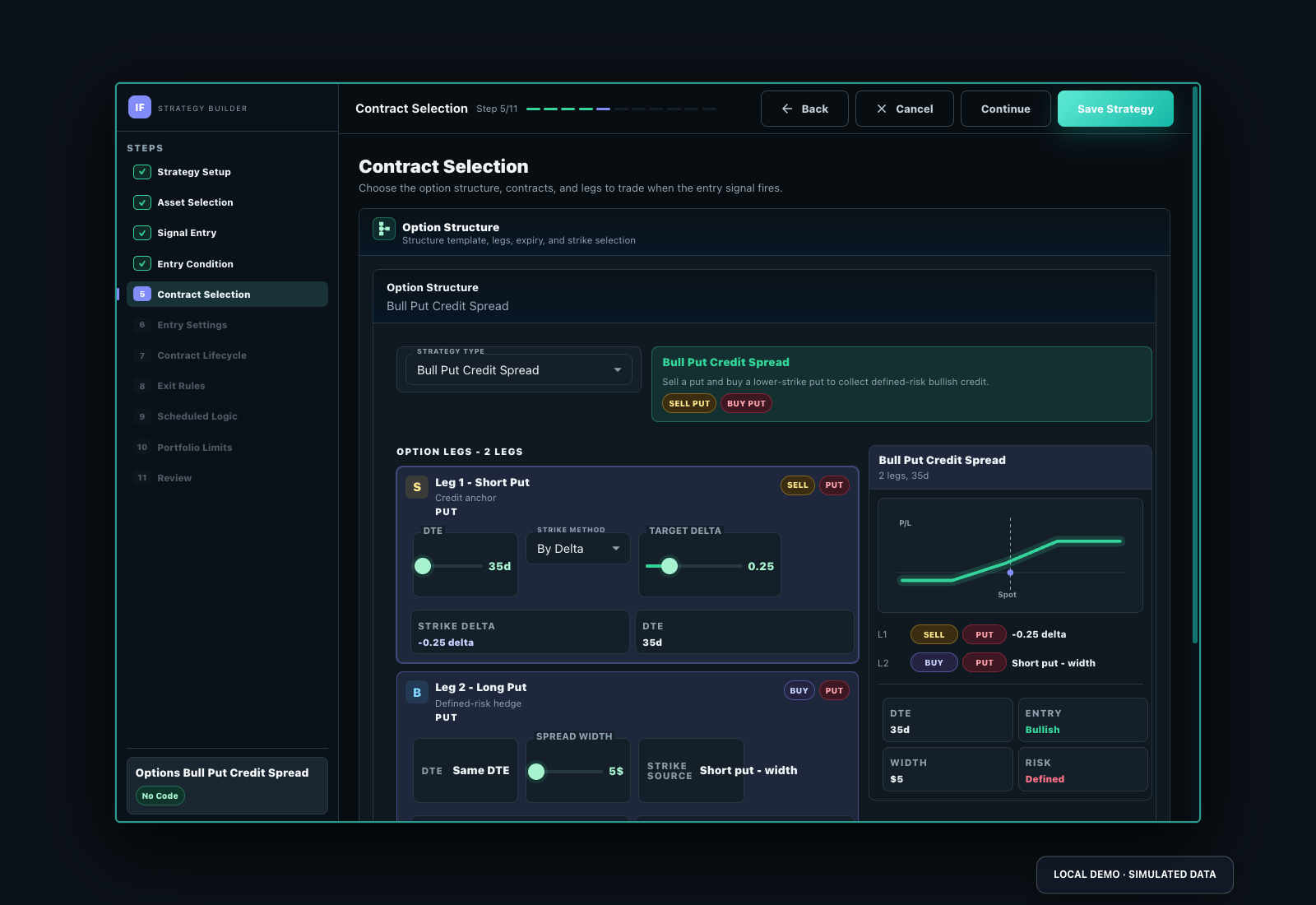
Task: Click the Continue button
Action: (1005, 109)
